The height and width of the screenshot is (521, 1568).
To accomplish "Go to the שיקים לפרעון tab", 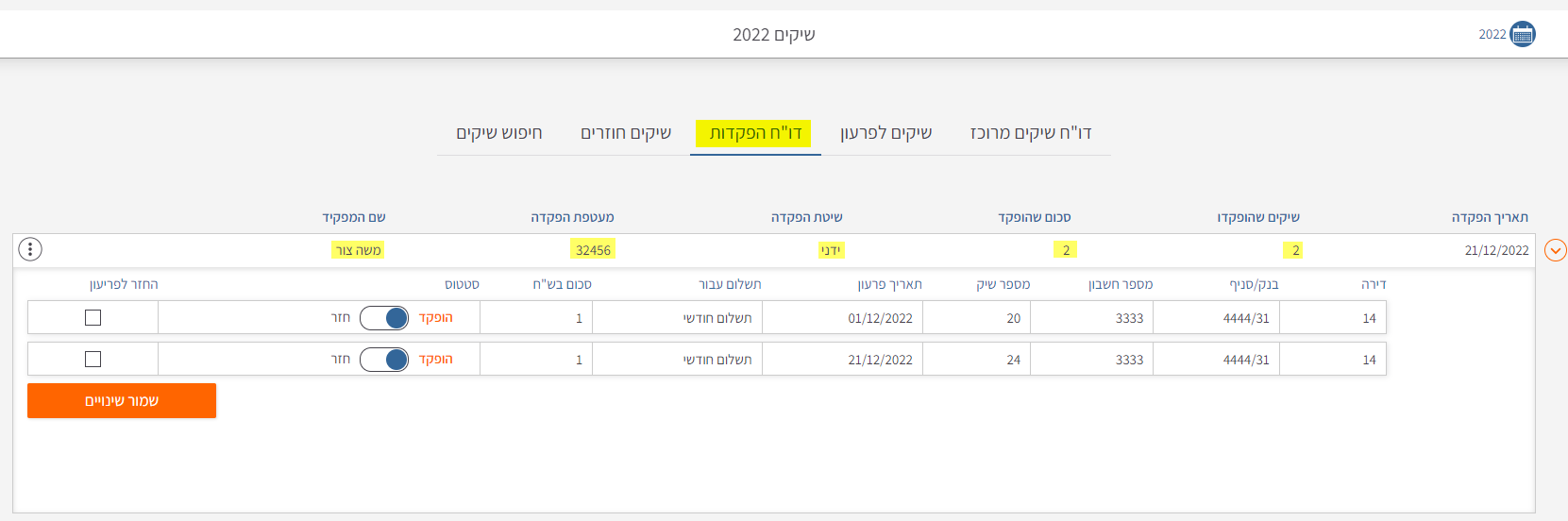I will point(885,133).
